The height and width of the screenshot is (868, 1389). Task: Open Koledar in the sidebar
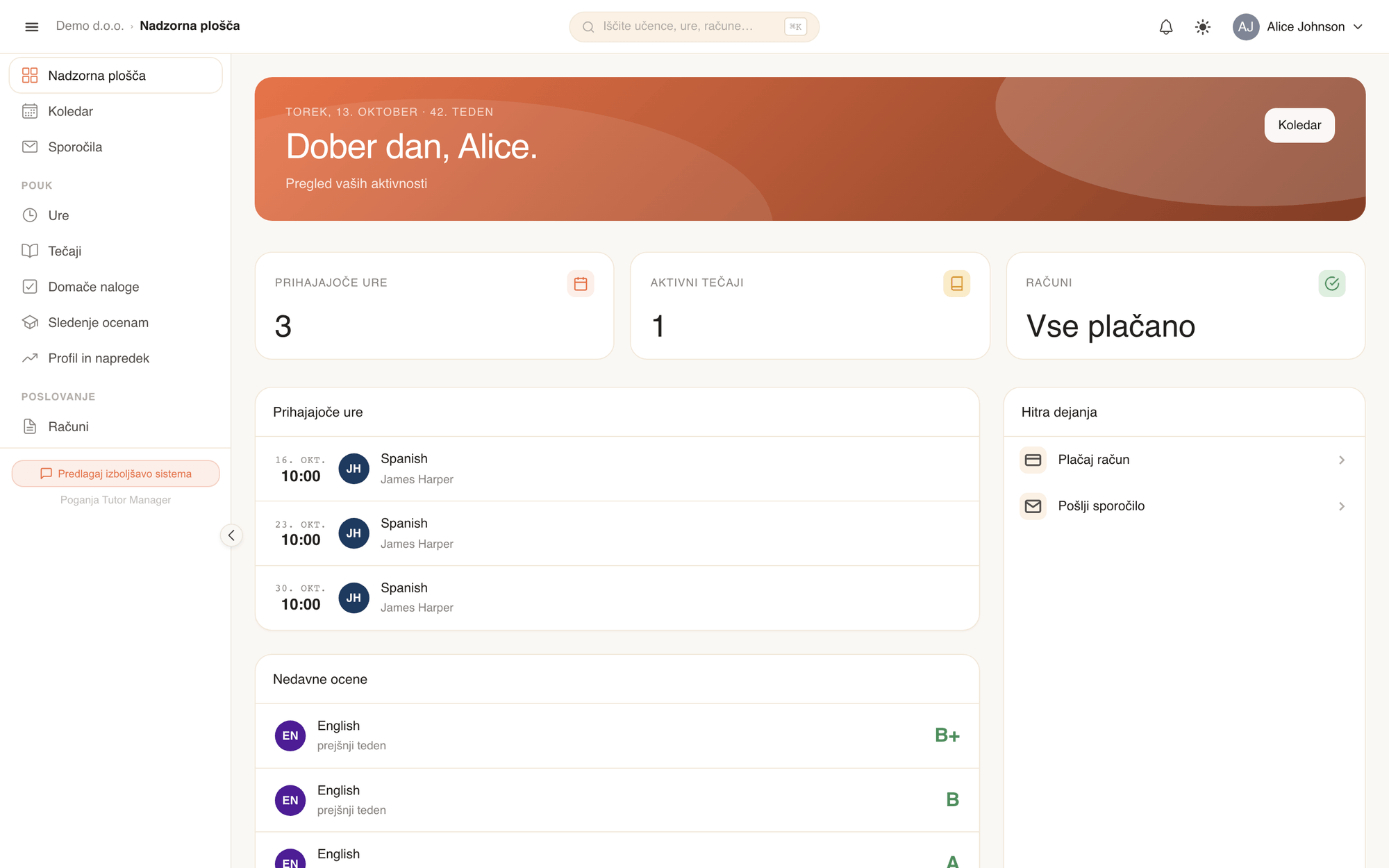115,111
